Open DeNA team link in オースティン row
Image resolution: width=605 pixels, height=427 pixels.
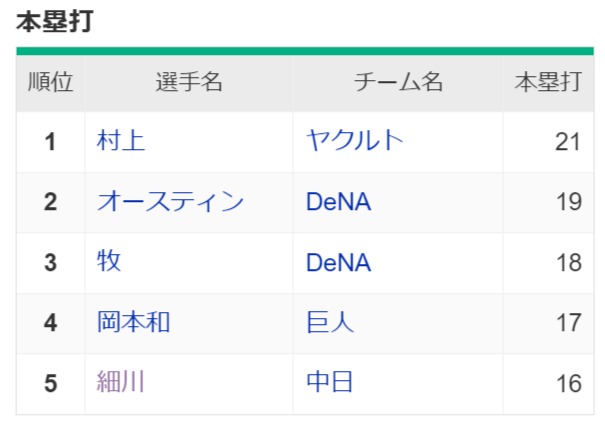click(x=338, y=202)
